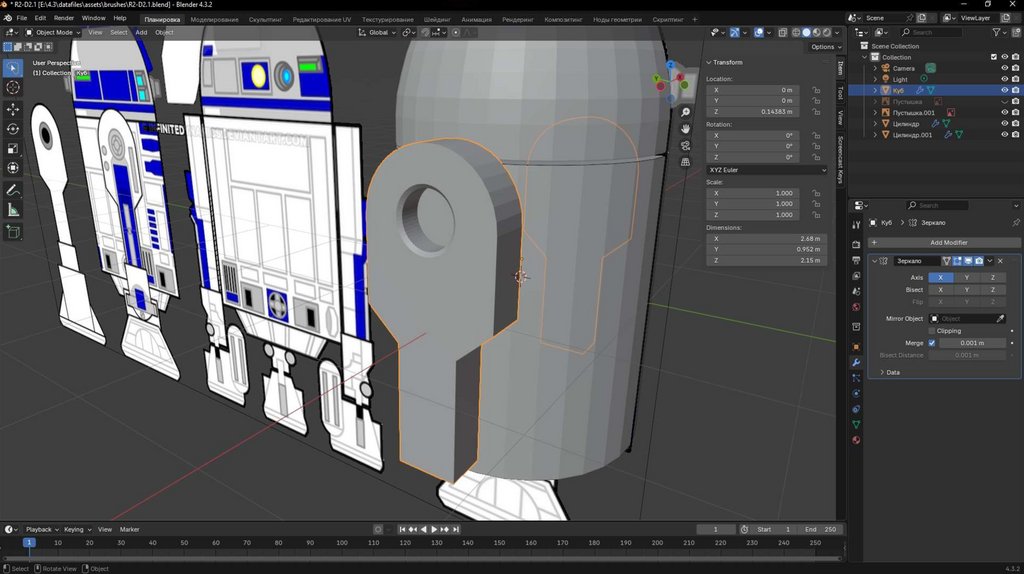1024x574 pixels.
Task: Hide the Цилиндр object via its eye icon
Action: tap(1004, 124)
